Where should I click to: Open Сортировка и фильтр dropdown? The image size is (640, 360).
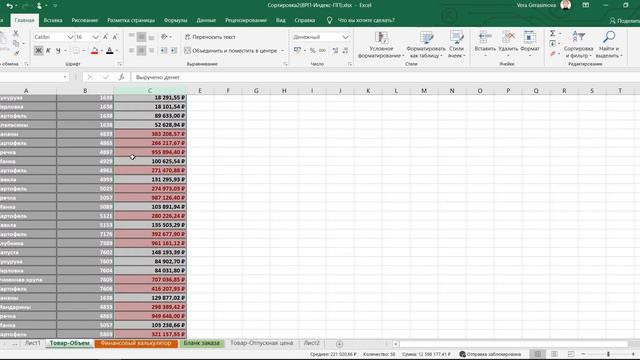(578, 44)
